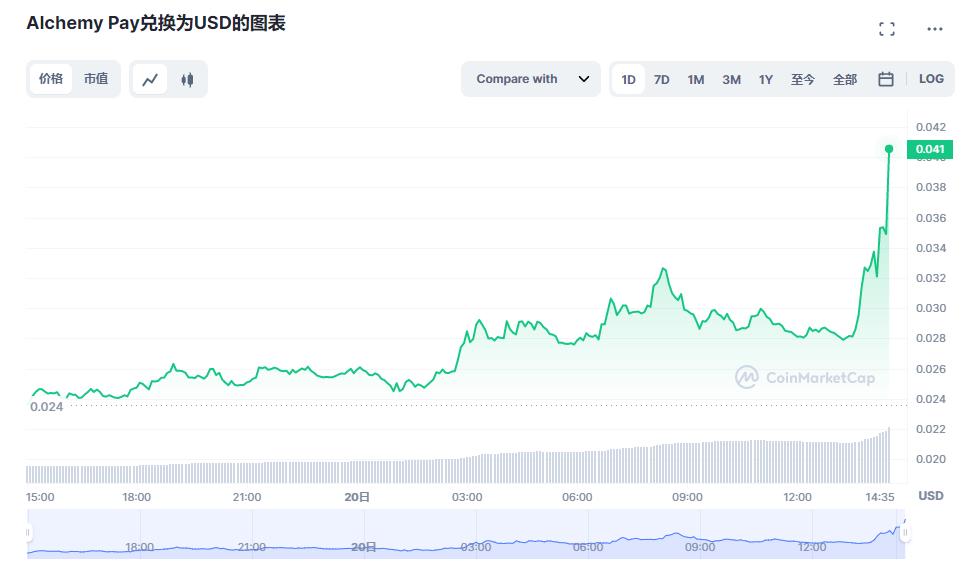
Task: Toggle the LOG scale option
Action: tap(930, 79)
